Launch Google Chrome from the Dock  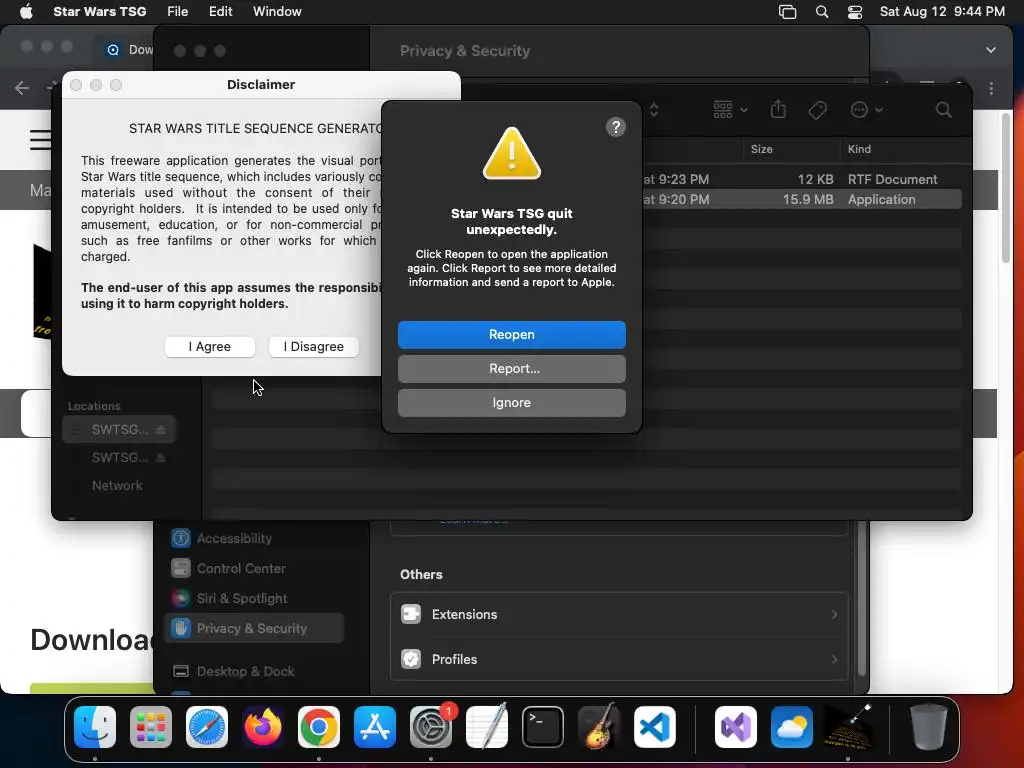[319, 727]
